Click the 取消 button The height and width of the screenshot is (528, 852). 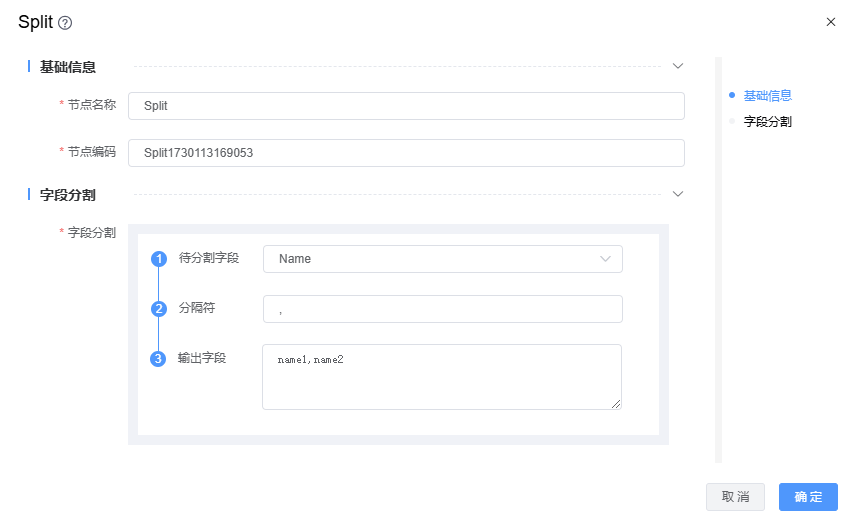pyautogui.click(x=735, y=497)
